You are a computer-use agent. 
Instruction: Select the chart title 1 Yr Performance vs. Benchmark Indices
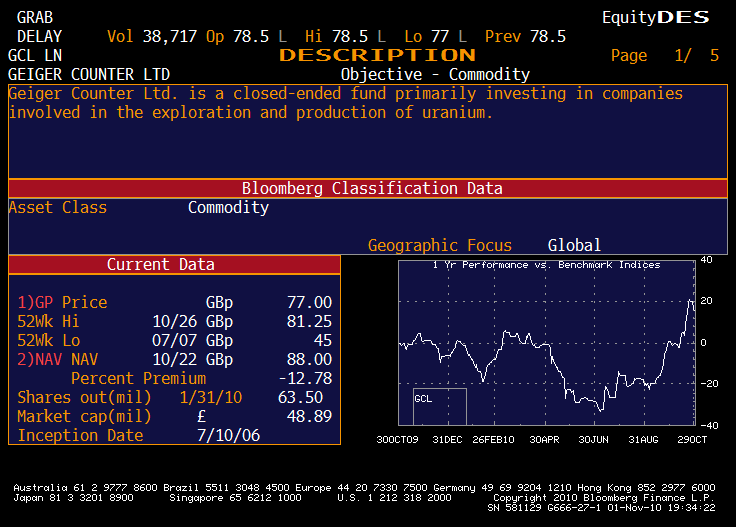coord(546,265)
